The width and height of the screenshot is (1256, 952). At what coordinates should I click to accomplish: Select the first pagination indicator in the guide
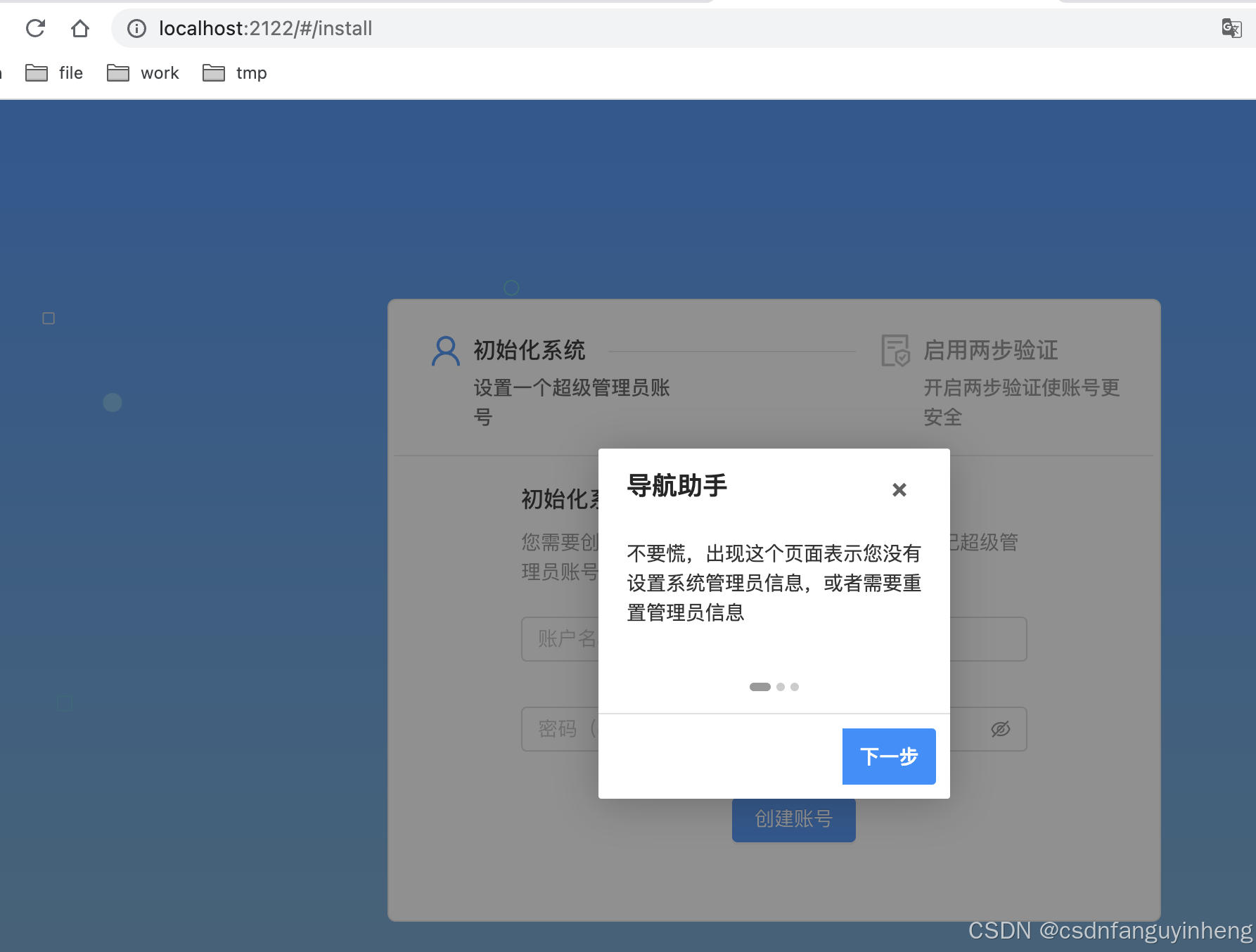pyautogui.click(x=760, y=687)
